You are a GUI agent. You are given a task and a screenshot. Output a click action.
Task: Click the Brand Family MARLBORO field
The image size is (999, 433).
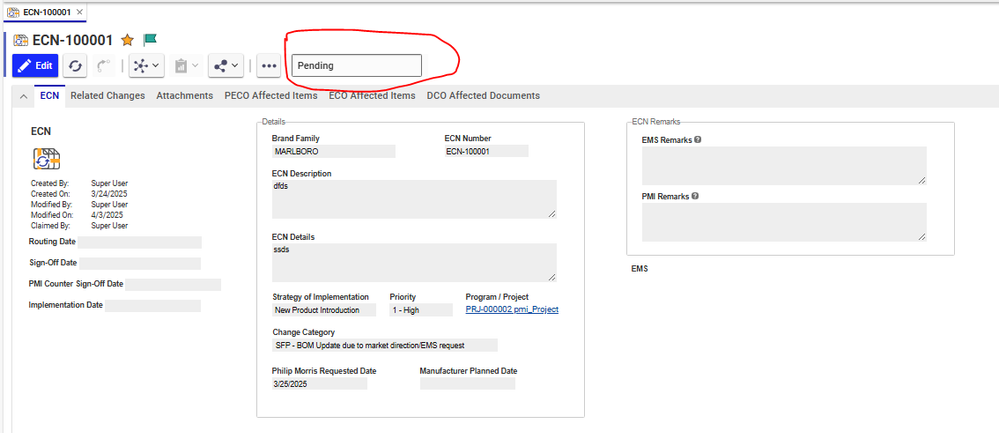pyautogui.click(x=334, y=152)
